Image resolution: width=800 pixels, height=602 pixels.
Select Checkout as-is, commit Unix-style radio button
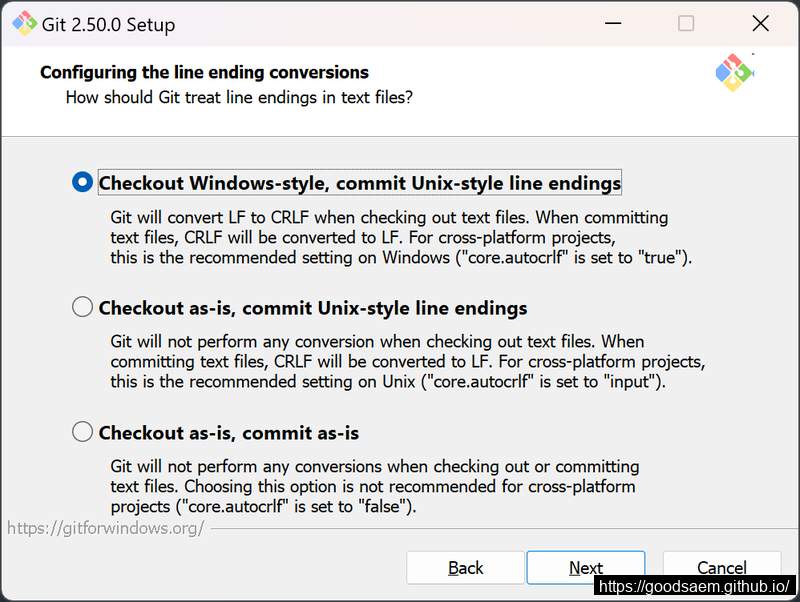(82, 307)
